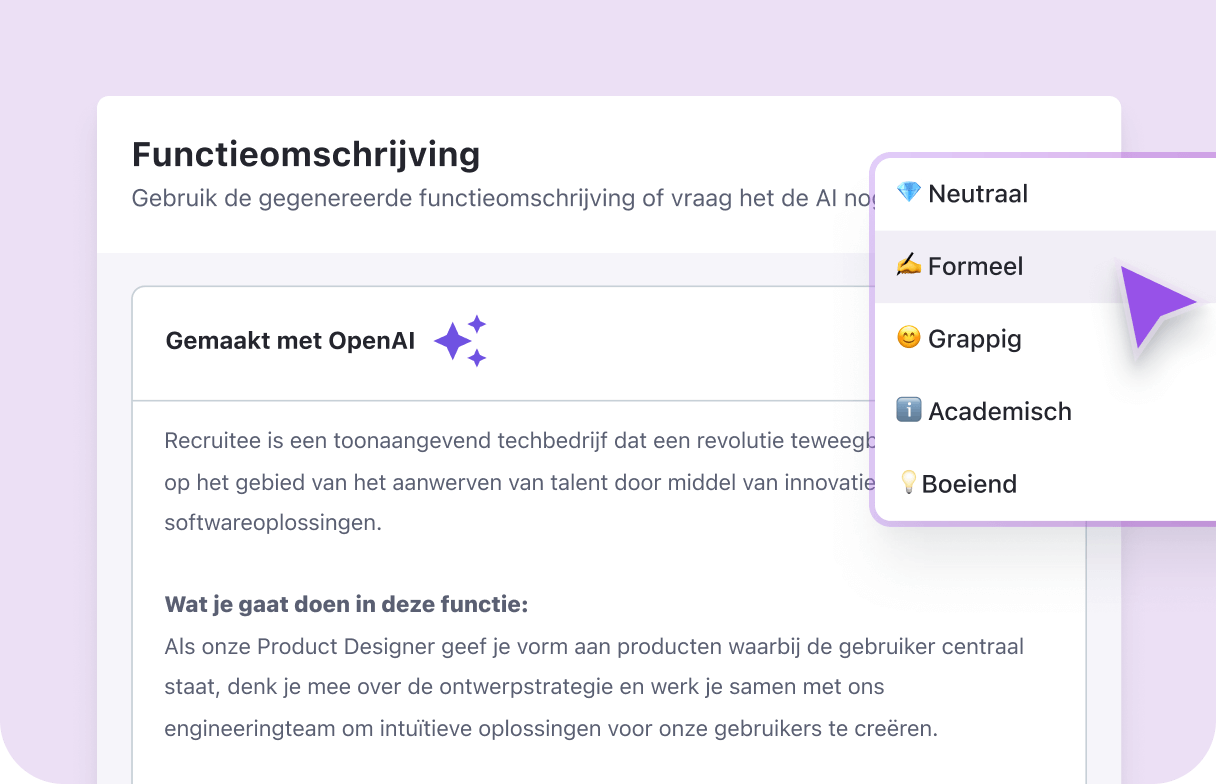The height and width of the screenshot is (784, 1216).
Task: Select the Formeel tone option
Action: point(976,266)
